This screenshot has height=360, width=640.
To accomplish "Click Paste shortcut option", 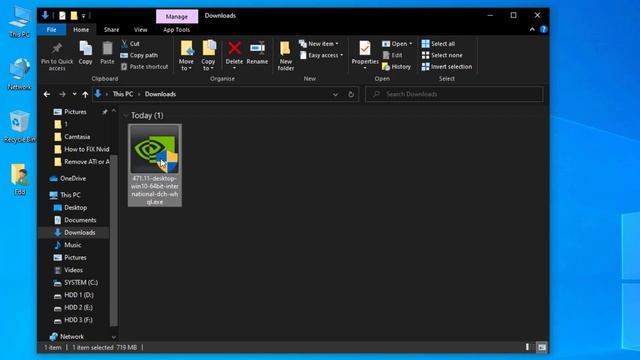I will pos(144,67).
